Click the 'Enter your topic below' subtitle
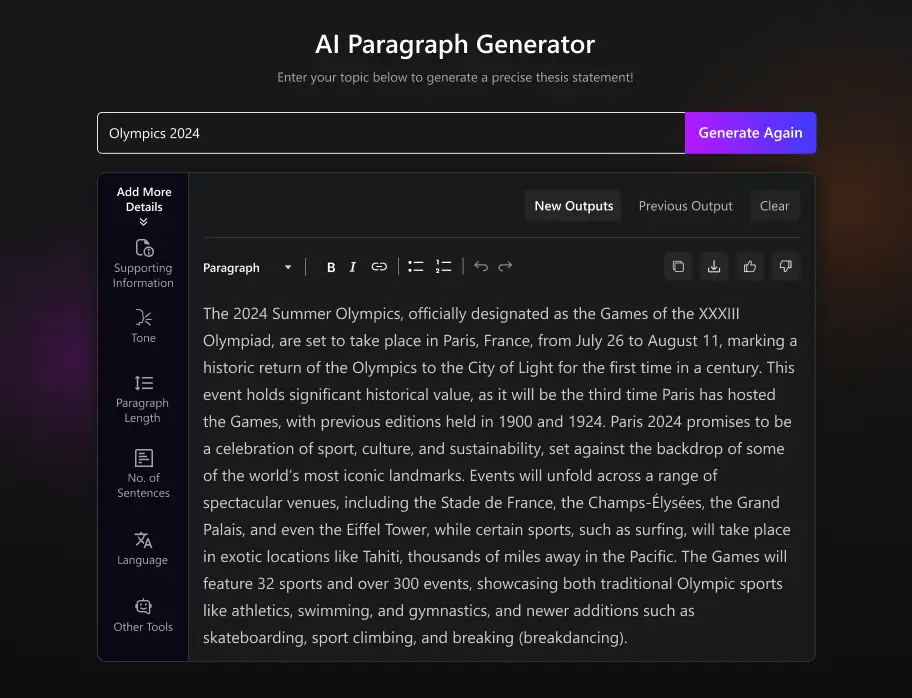 click(455, 77)
